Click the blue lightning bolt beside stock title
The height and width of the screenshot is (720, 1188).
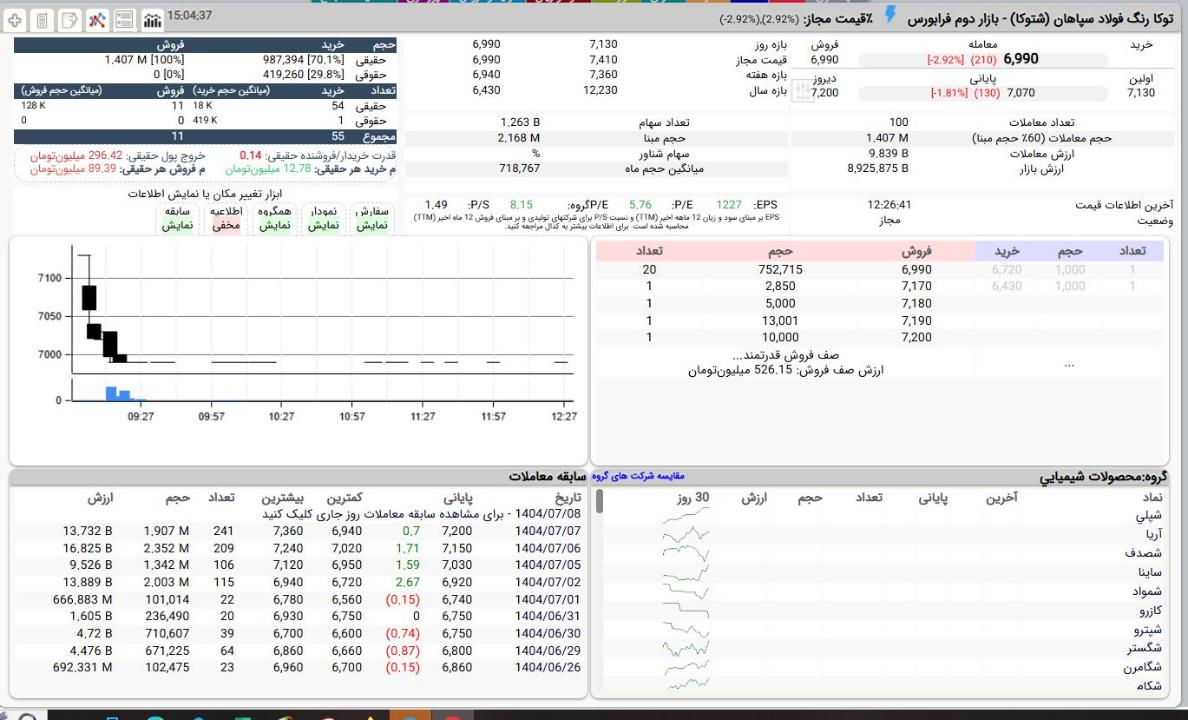click(x=891, y=17)
